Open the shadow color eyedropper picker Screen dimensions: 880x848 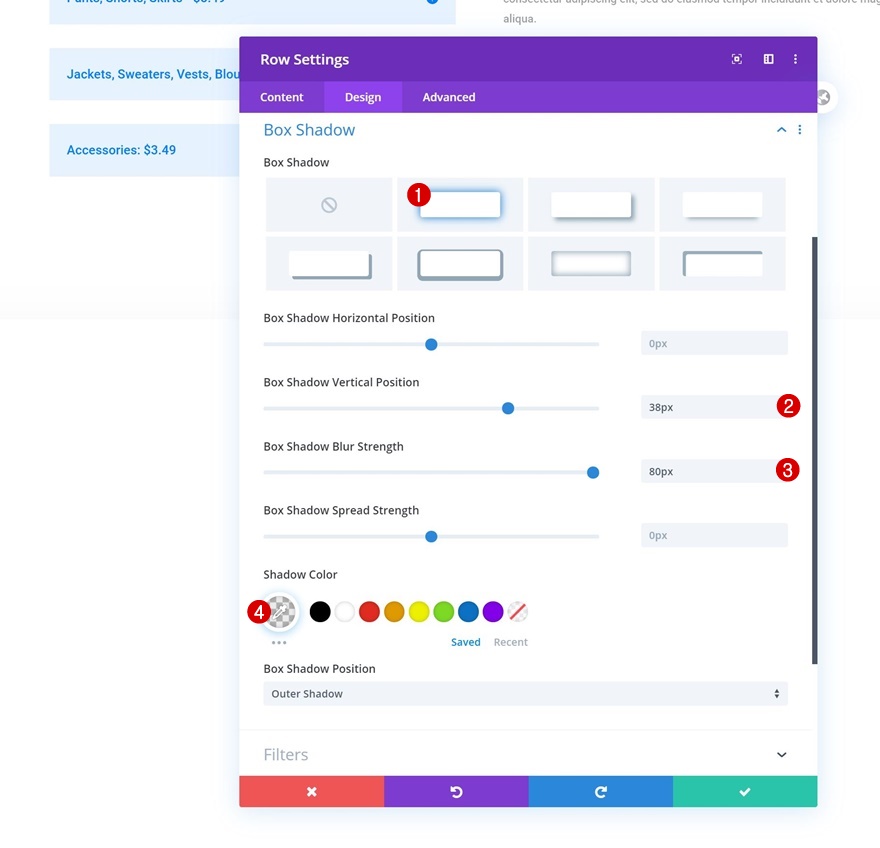tap(280, 612)
